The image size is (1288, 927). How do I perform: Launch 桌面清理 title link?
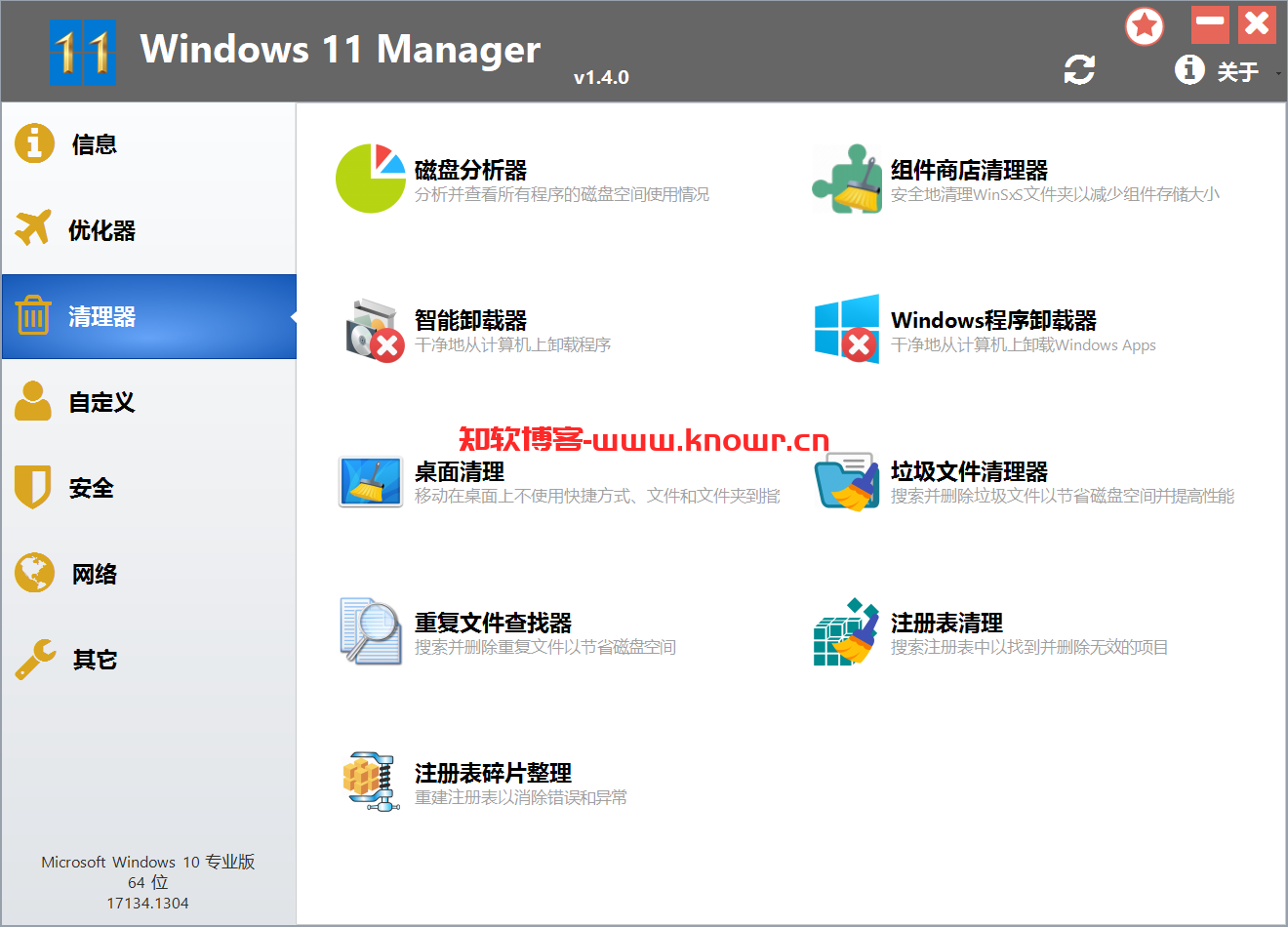tap(460, 471)
